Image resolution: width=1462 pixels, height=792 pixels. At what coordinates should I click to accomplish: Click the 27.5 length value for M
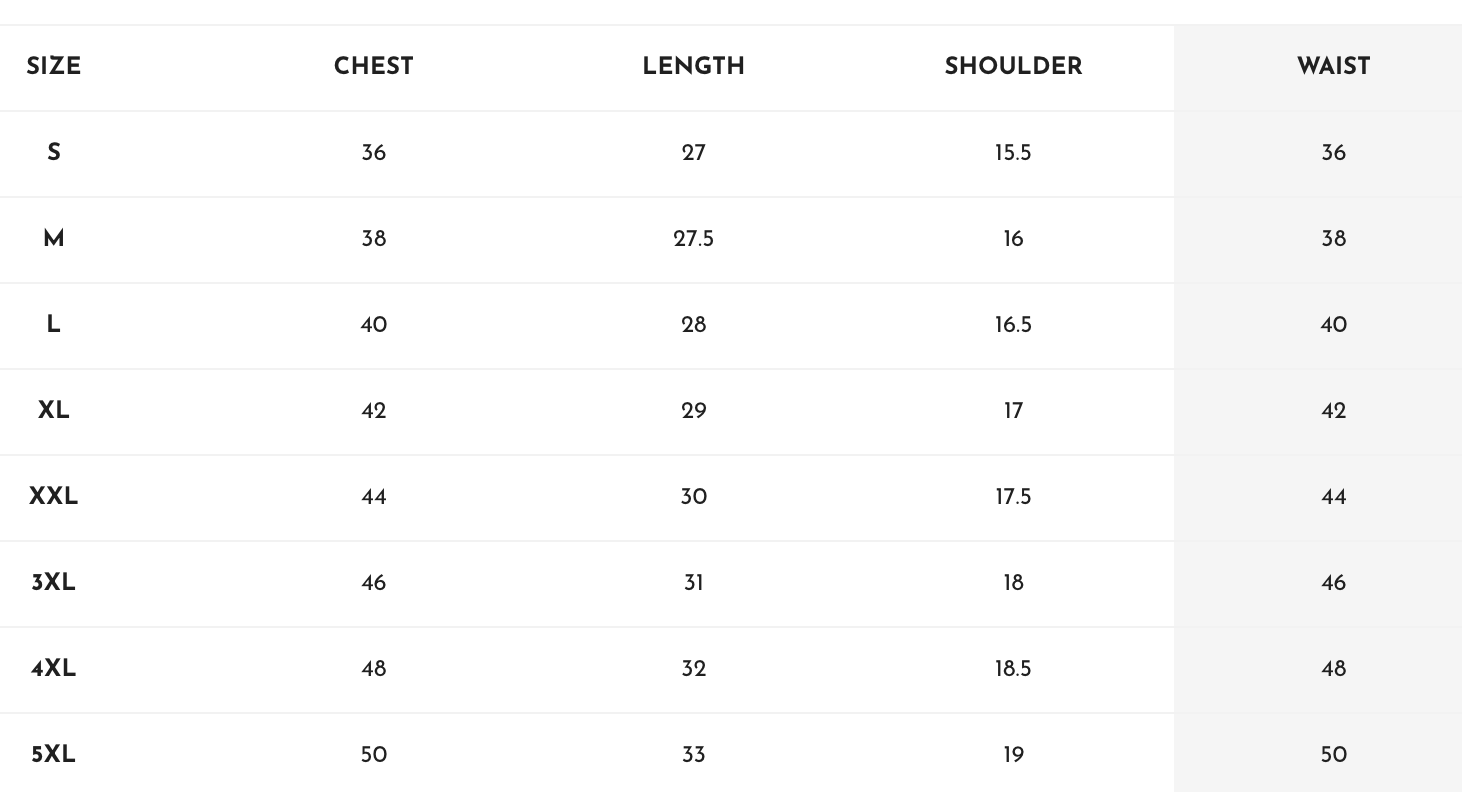point(693,239)
